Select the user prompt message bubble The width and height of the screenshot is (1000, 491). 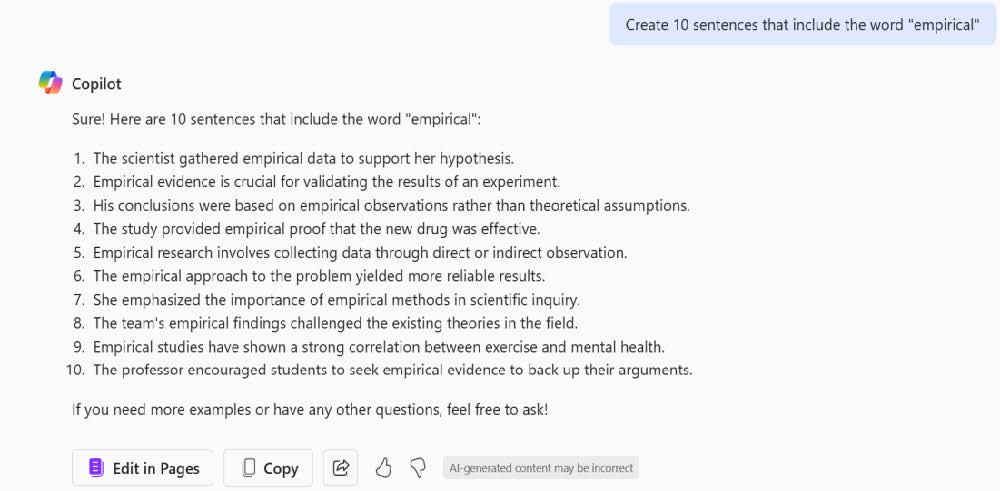(802, 24)
